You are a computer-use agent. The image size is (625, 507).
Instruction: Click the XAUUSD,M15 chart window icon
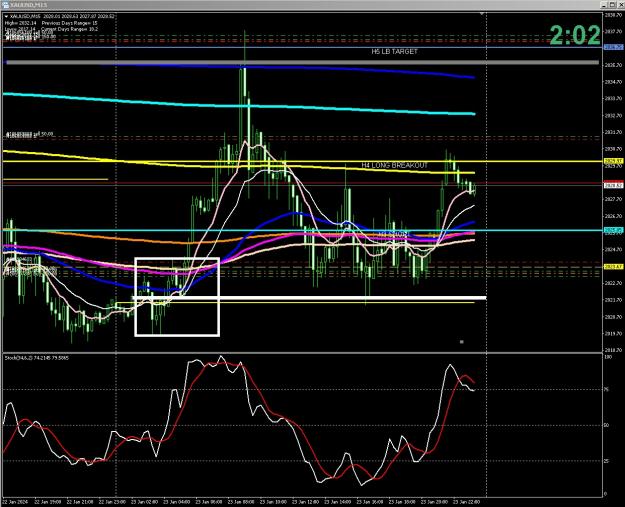6,5
